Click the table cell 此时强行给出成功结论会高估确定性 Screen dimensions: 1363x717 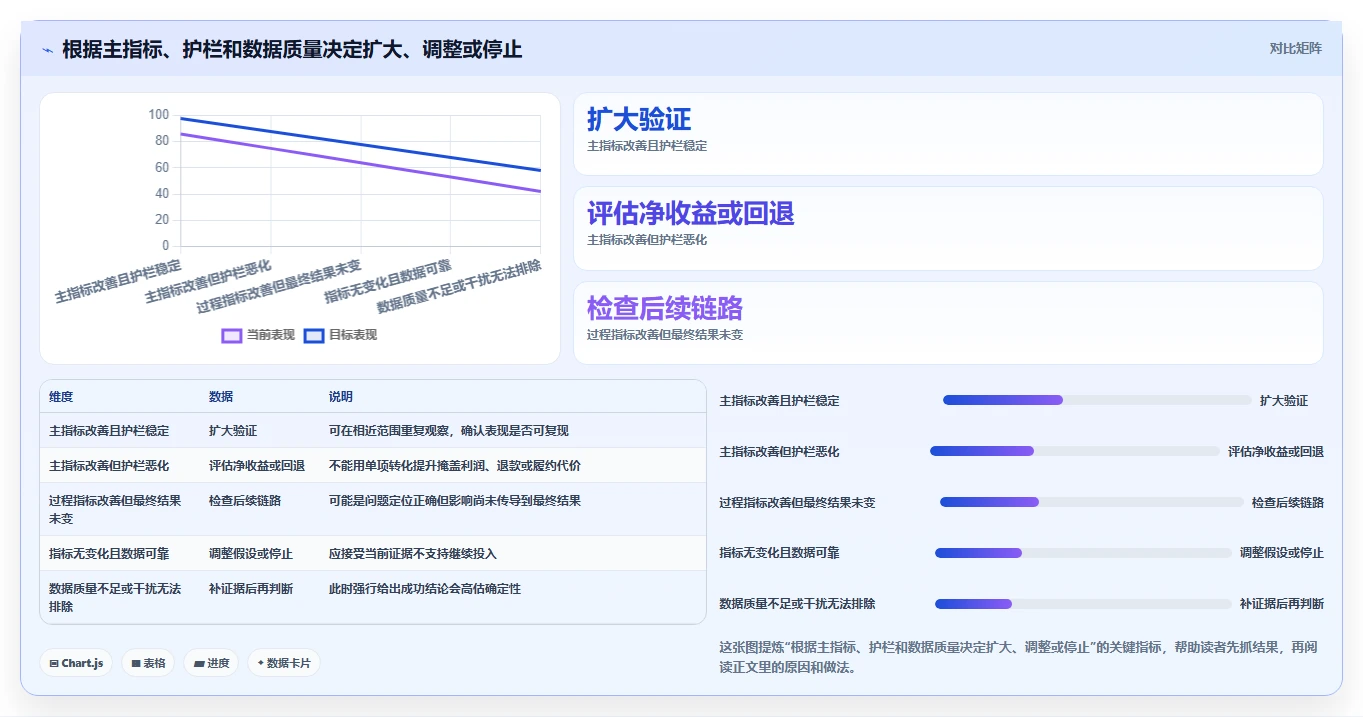tap(425, 589)
